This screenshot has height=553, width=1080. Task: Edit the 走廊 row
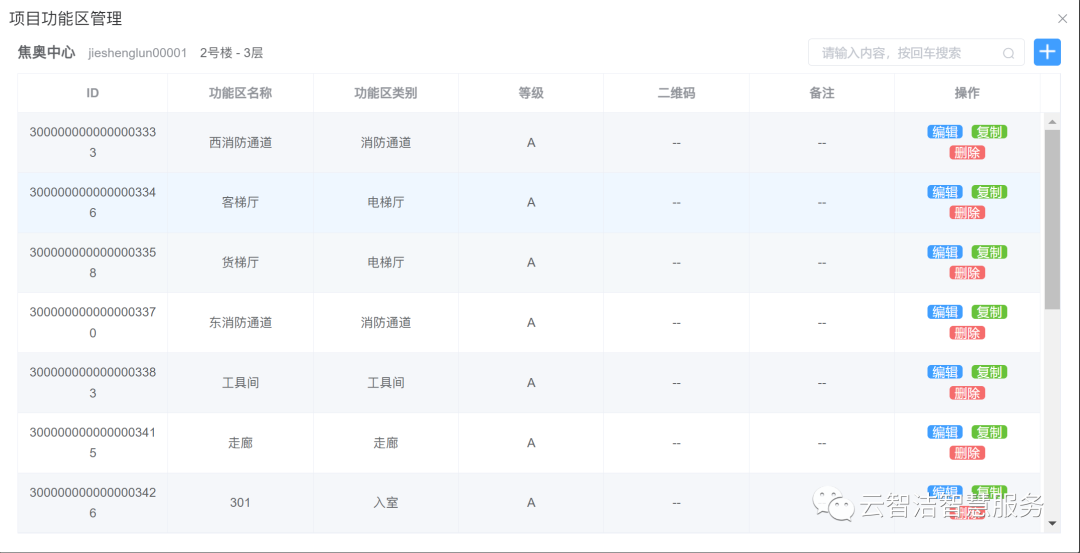click(945, 432)
